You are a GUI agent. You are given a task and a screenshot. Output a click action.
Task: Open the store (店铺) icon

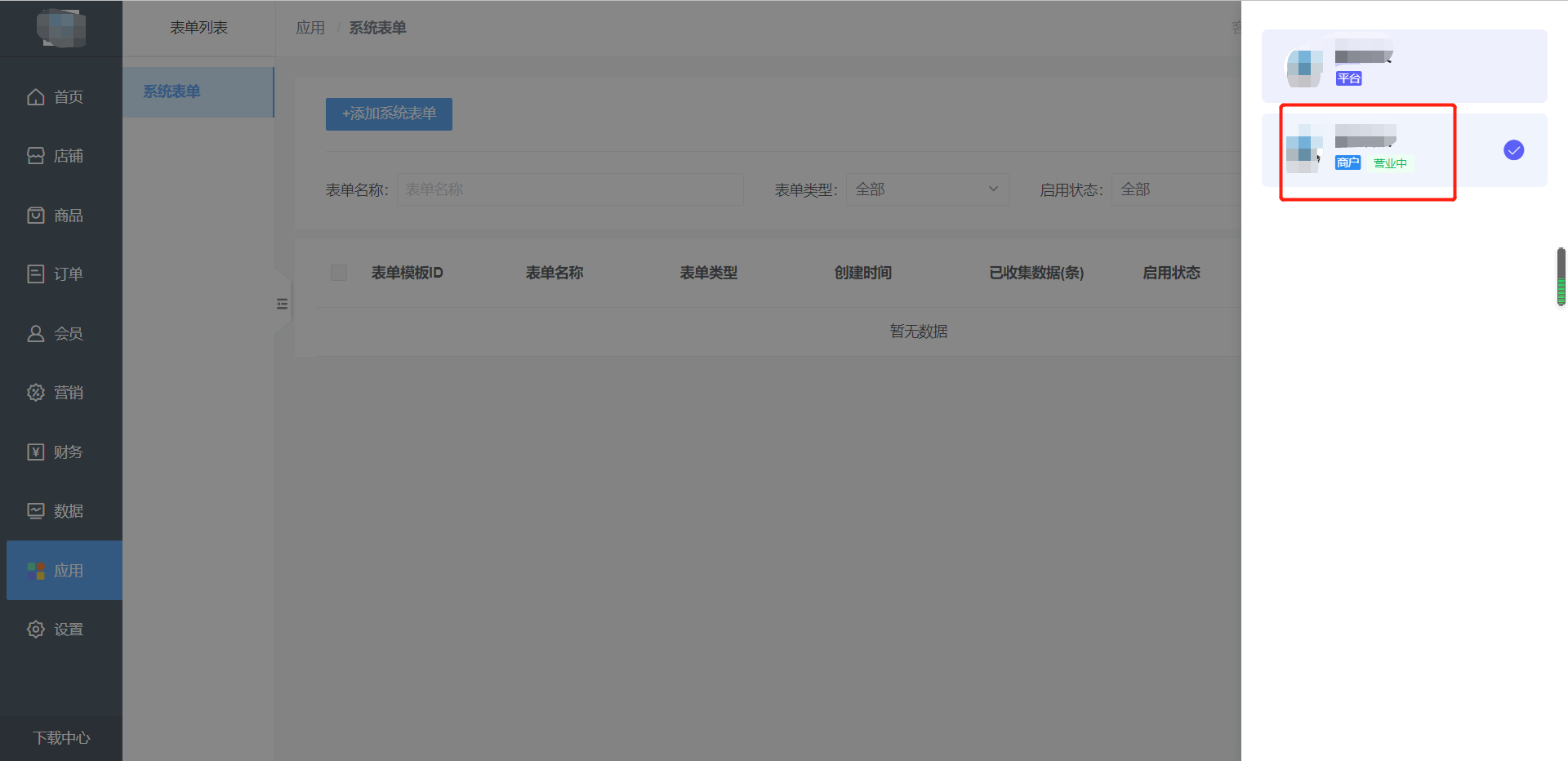tap(36, 156)
